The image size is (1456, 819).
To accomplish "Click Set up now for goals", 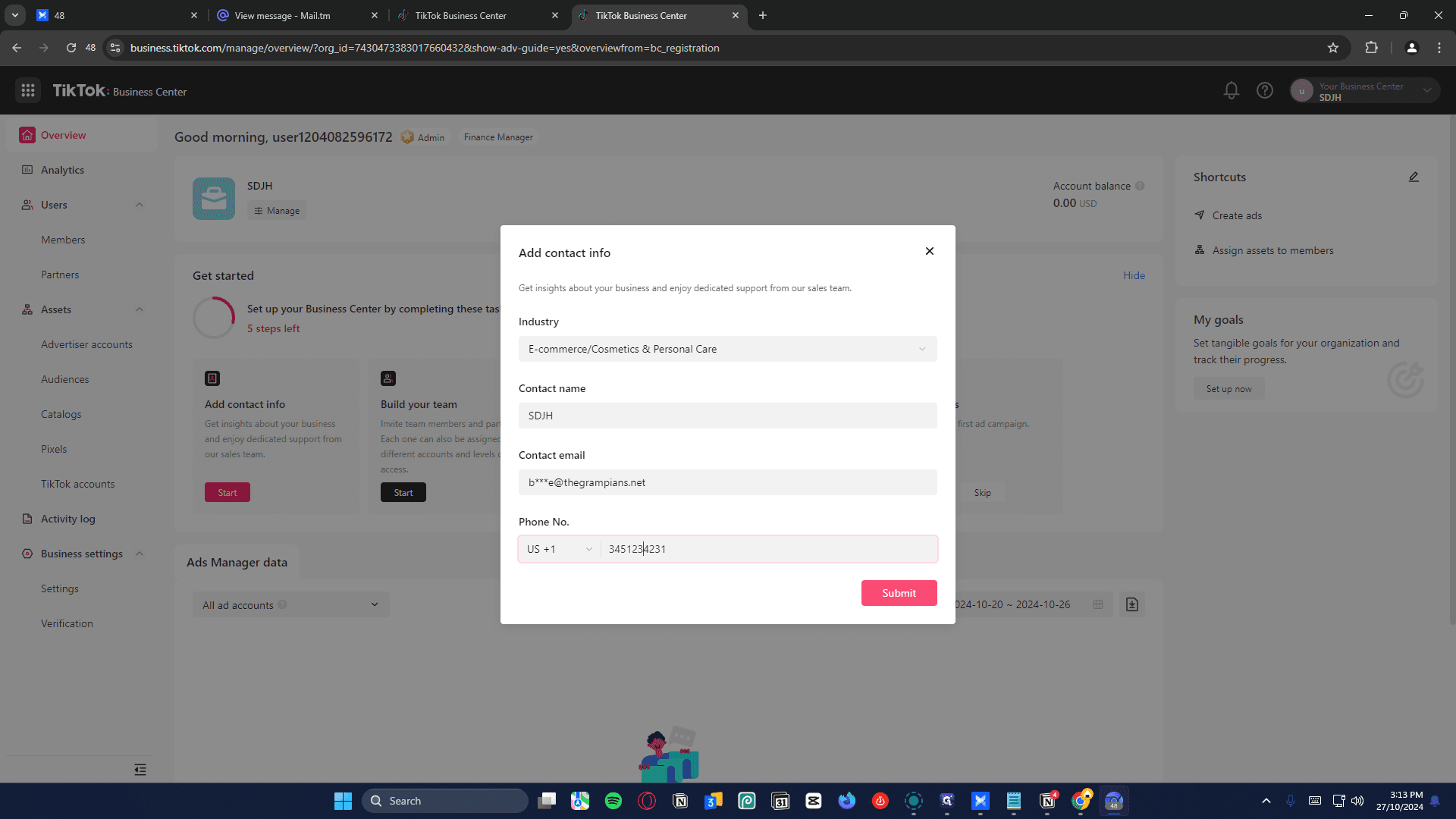I will click(1229, 389).
